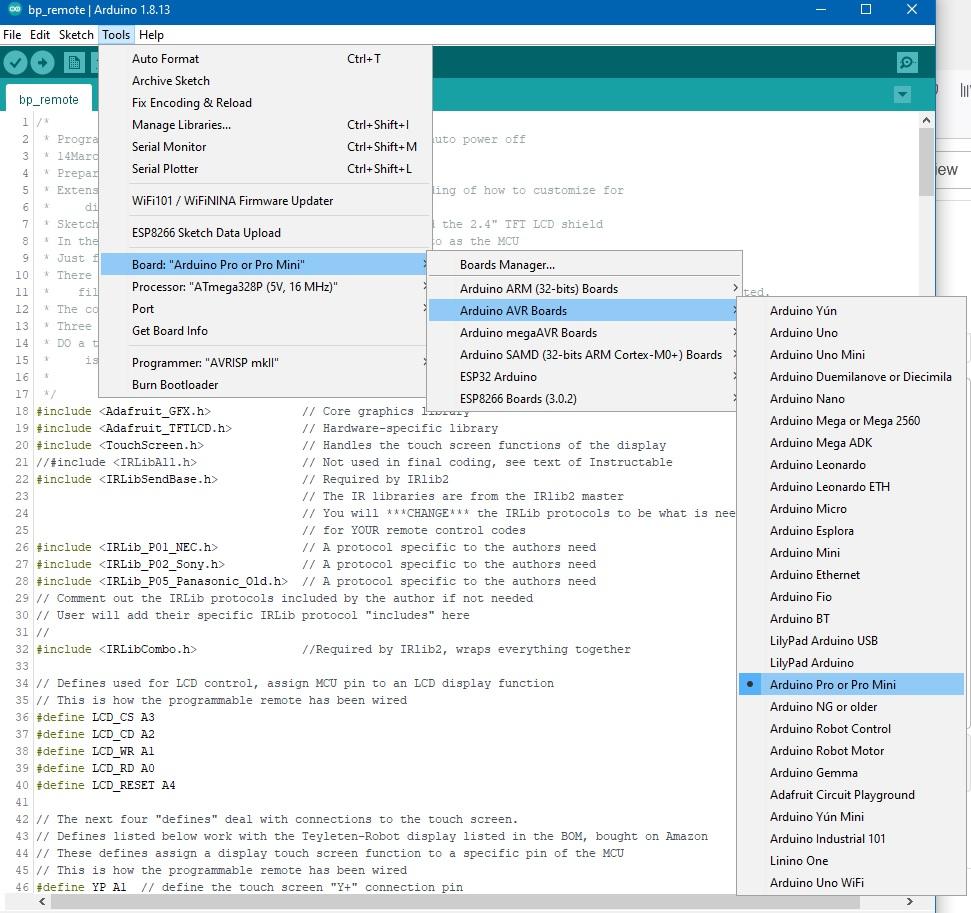This screenshot has width=971, height=913.
Task: Select Arduino Uno WiFi board
Action: coord(851,882)
